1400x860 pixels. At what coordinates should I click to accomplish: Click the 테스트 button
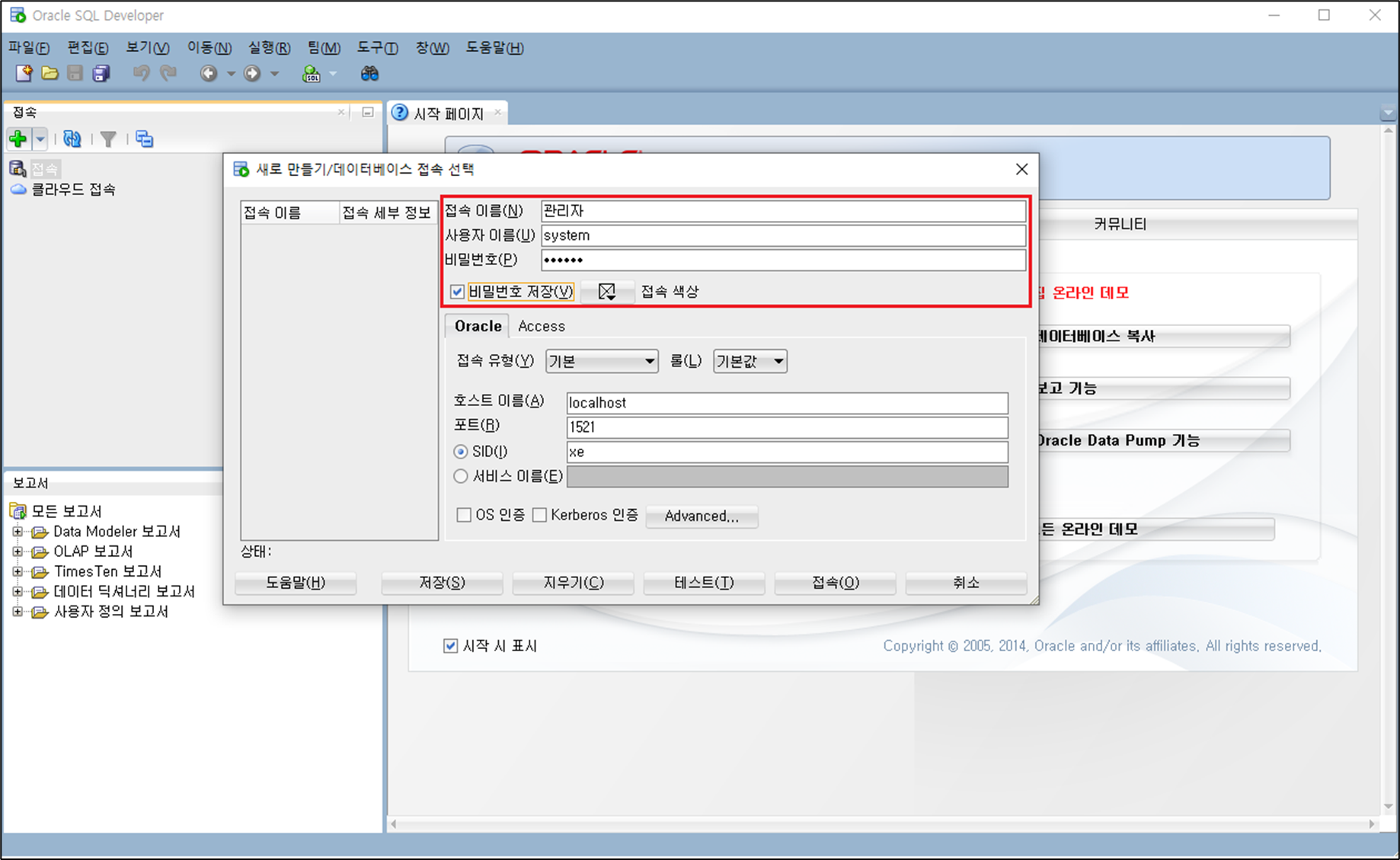[704, 583]
